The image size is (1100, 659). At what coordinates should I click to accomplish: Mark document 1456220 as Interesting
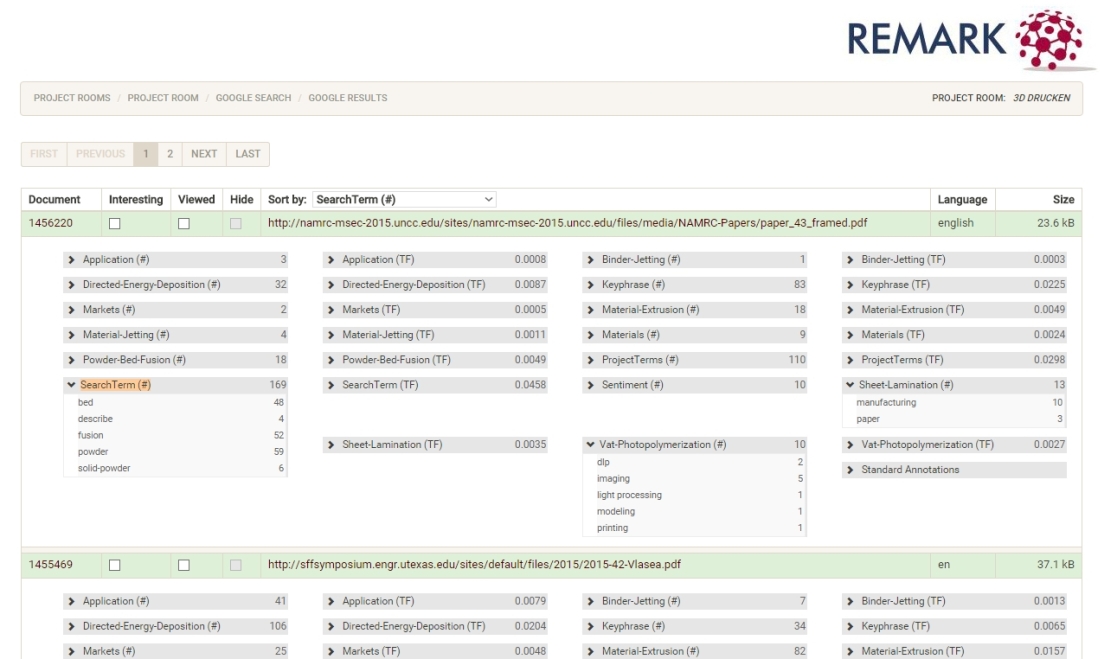[x=115, y=223]
